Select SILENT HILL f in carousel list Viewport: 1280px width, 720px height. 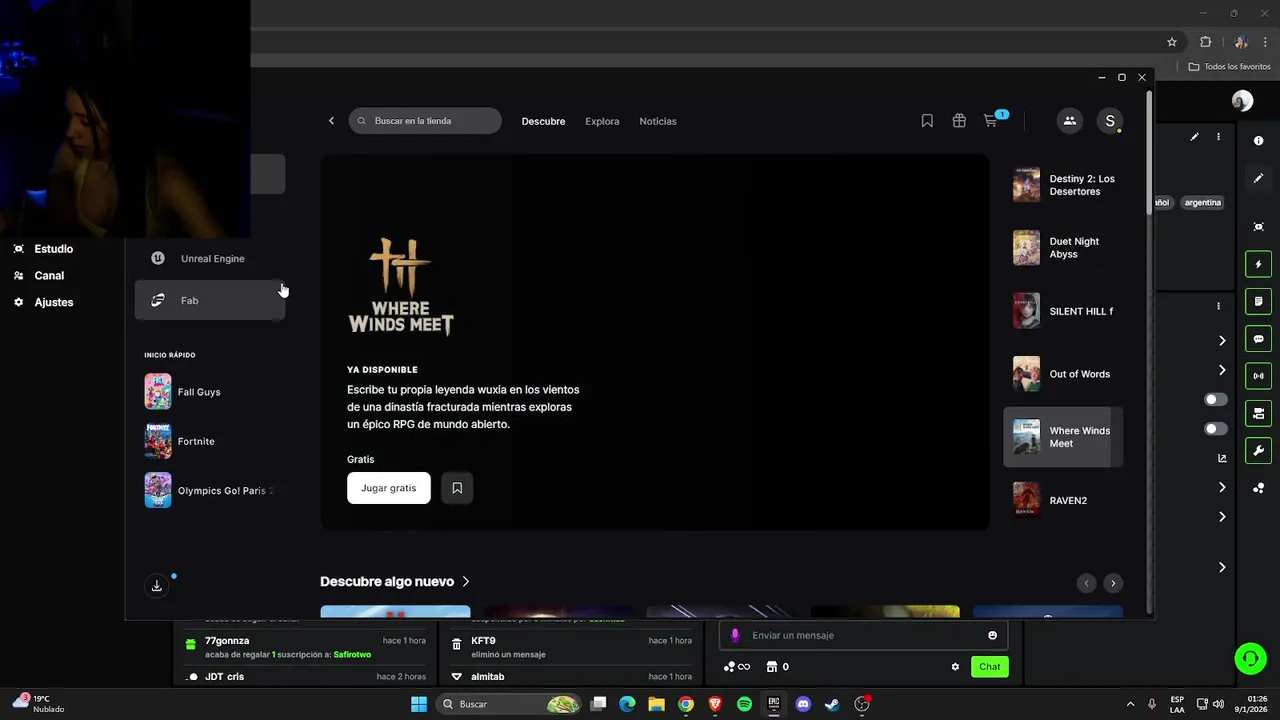[1063, 311]
